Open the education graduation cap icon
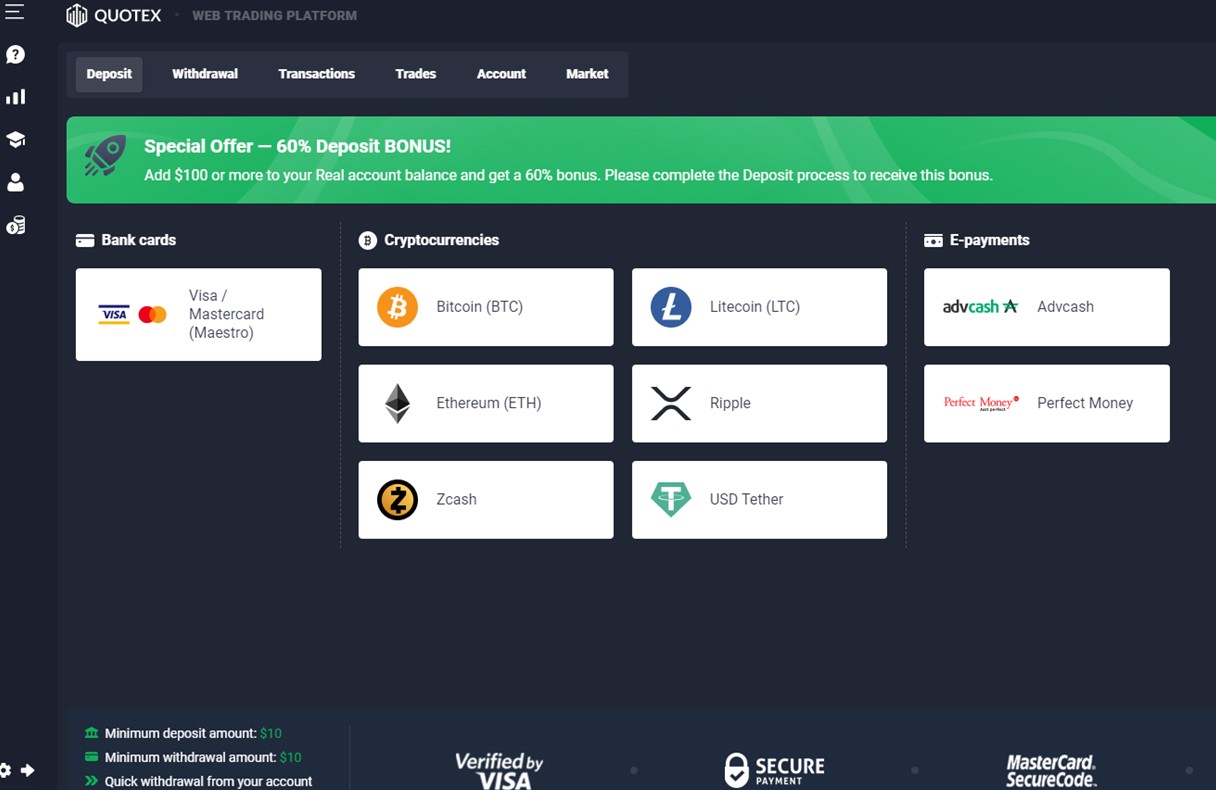Viewport: 1216px width, 790px height. (x=15, y=140)
